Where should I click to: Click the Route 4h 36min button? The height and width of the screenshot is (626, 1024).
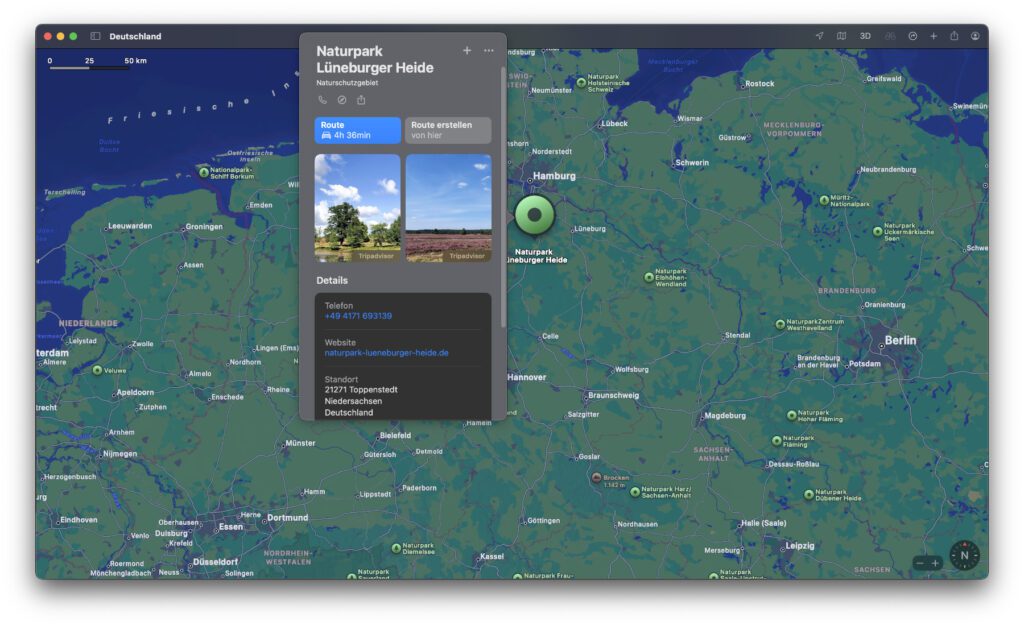(x=357, y=130)
